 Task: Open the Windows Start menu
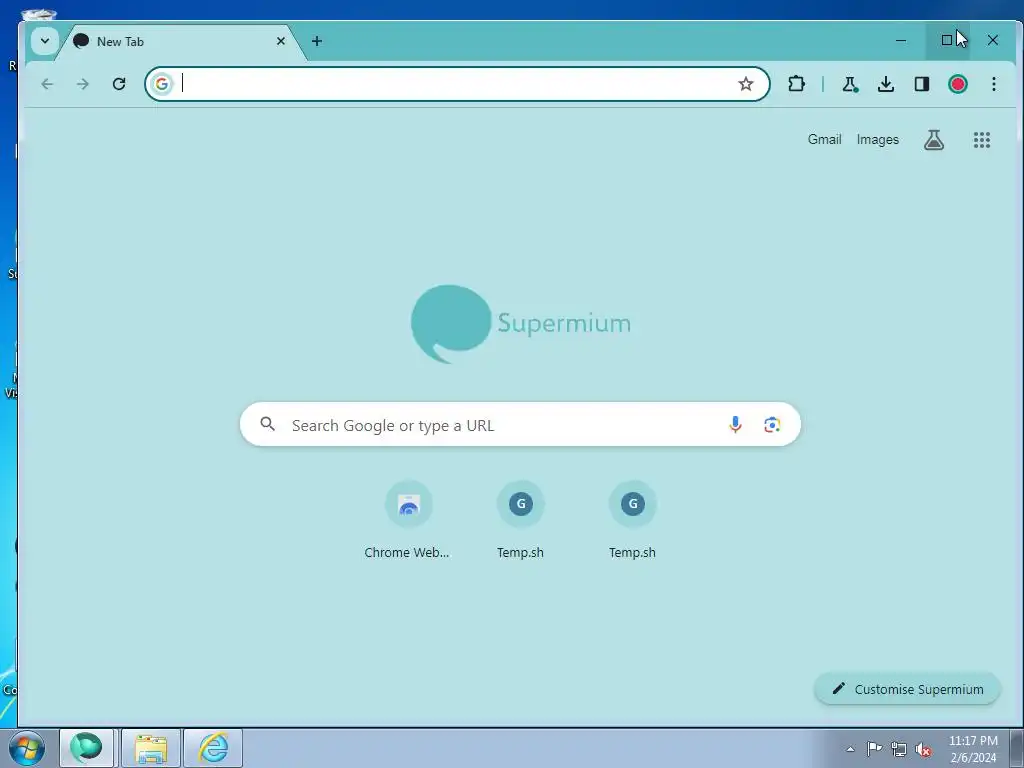pyautogui.click(x=27, y=748)
